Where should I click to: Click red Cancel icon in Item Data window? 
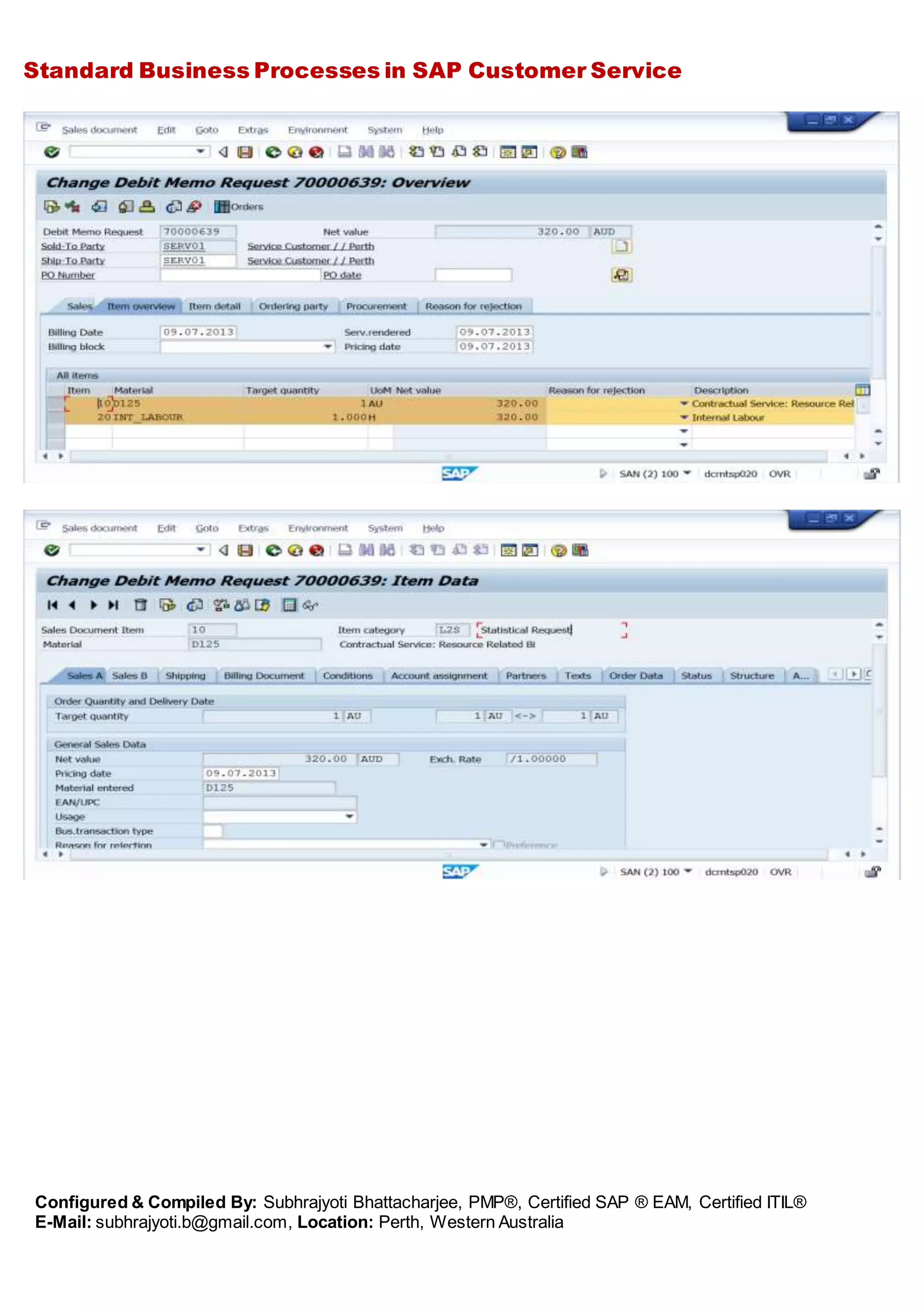tap(317, 551)
